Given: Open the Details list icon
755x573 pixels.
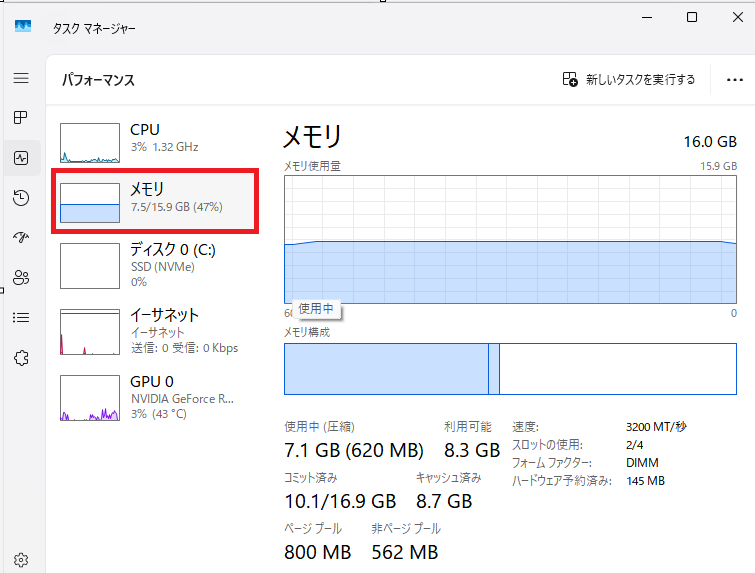Looking at the screenshot, I should pyautogui.click(x=21, y=317).
